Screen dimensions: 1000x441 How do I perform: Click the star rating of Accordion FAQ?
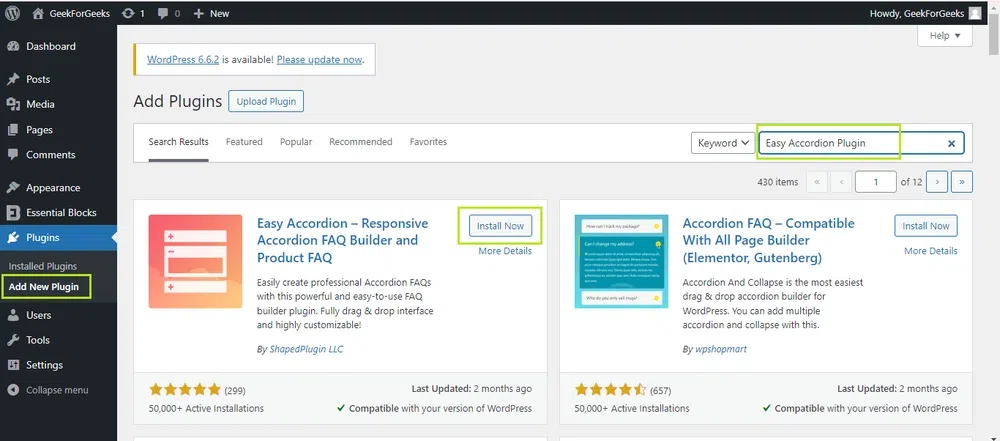coord(611,389)
